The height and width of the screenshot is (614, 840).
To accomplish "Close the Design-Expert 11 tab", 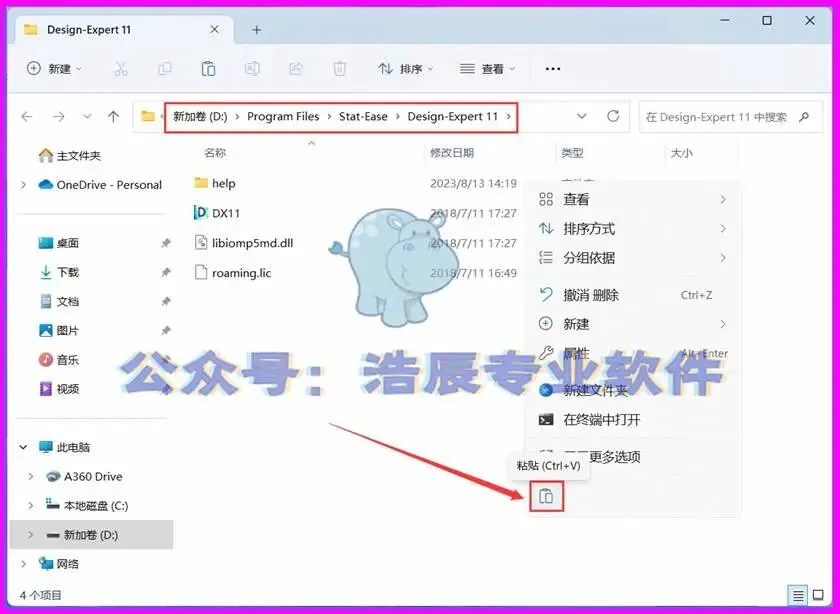I will click(214, 30).
